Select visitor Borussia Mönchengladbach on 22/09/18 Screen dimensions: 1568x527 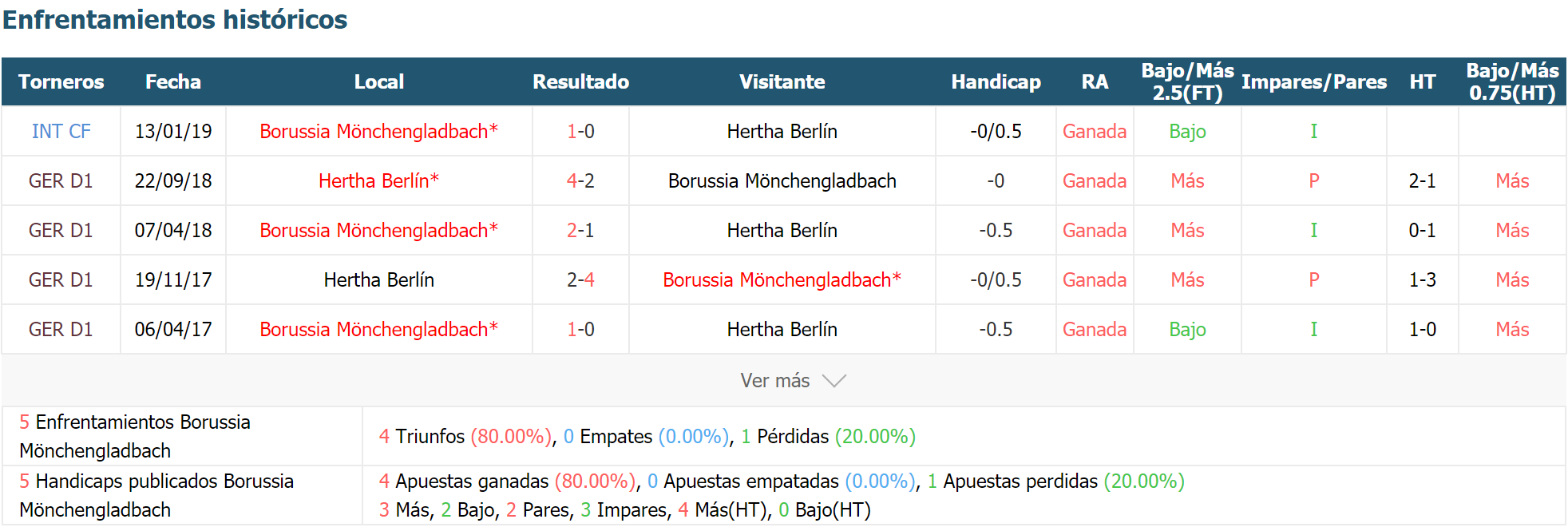pyautogui.click(x=782, y=180)
